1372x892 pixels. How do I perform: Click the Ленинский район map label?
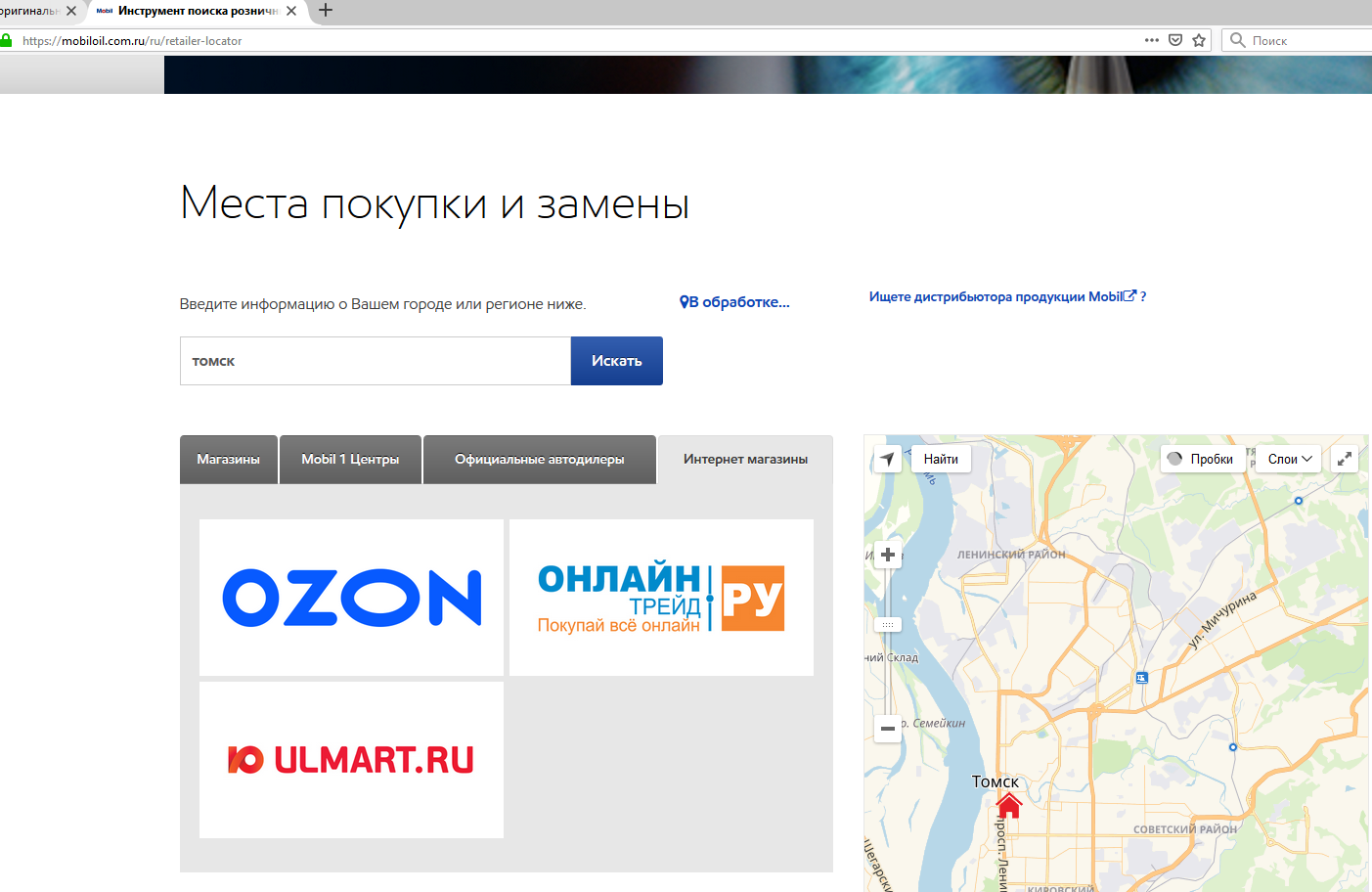pos(1011,555)
